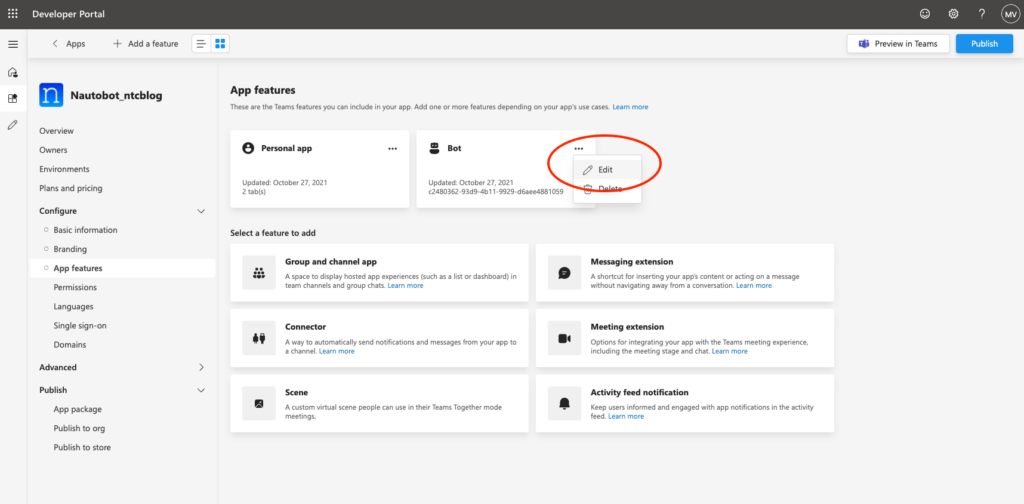This screenshot has width=1024, height=504.
Task: Select the pencil tools icon in rail
Action: click(13, 125)
